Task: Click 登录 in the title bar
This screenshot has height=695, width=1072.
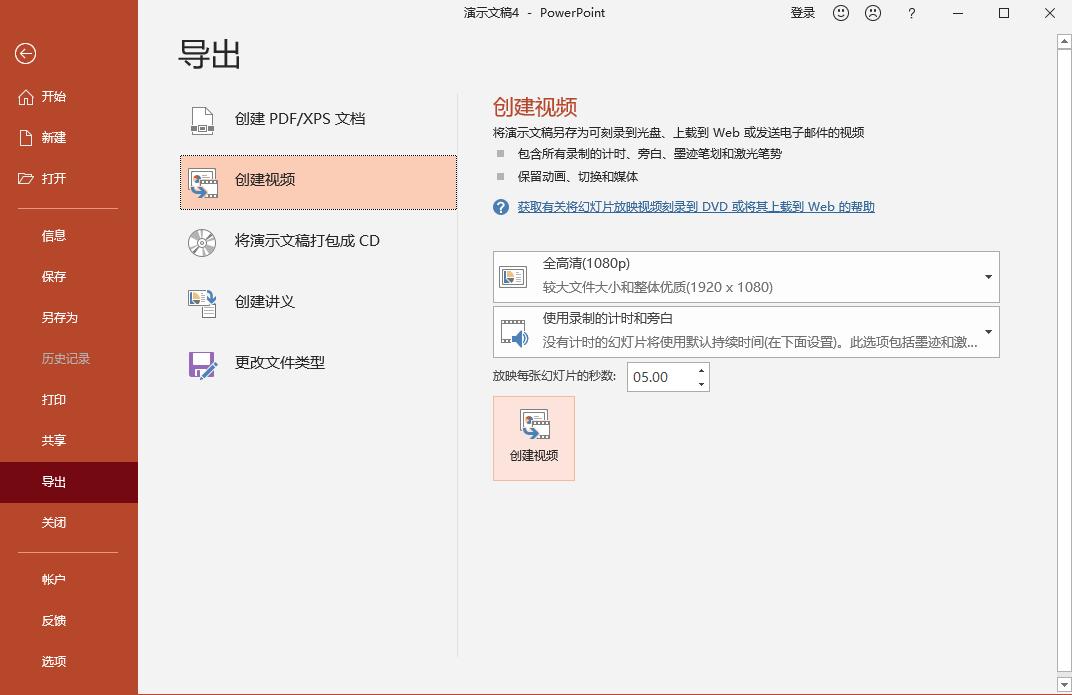Action: [802, 13]
